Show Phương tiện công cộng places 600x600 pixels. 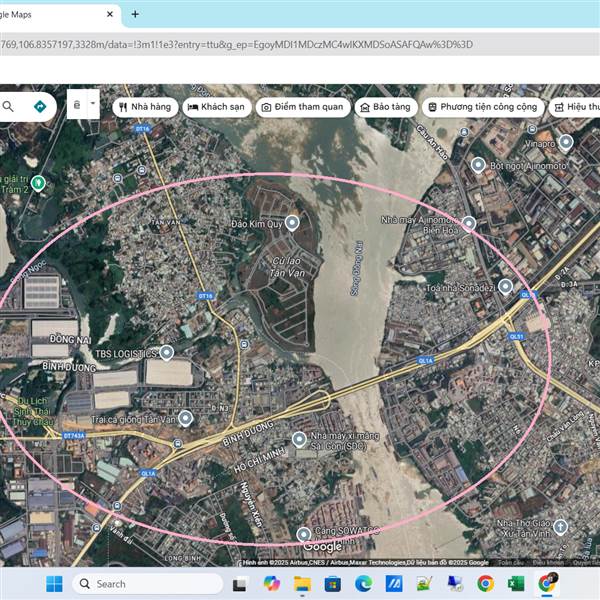pos(483,107)
